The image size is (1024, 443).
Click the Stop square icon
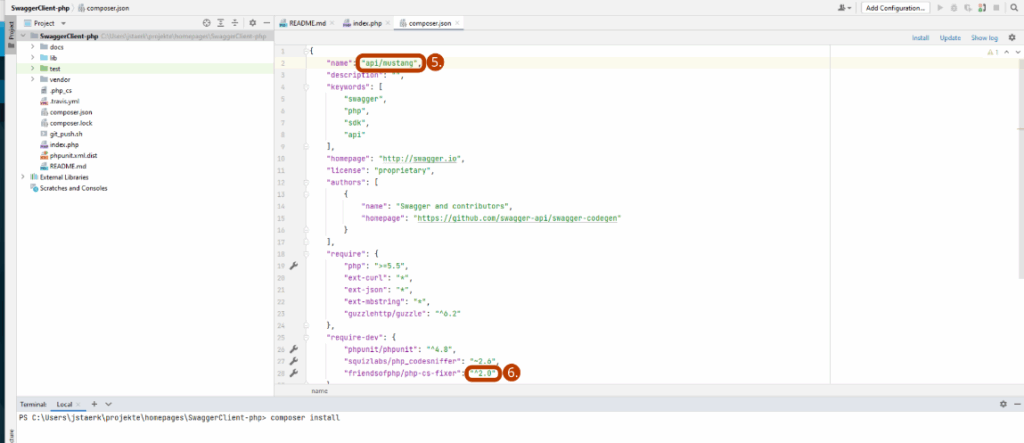[x=996, y=8]
